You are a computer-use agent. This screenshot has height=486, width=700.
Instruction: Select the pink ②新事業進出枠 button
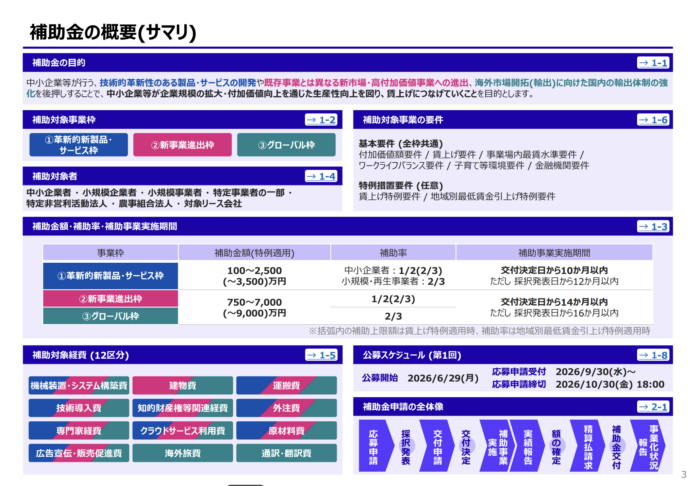point(183,145)
